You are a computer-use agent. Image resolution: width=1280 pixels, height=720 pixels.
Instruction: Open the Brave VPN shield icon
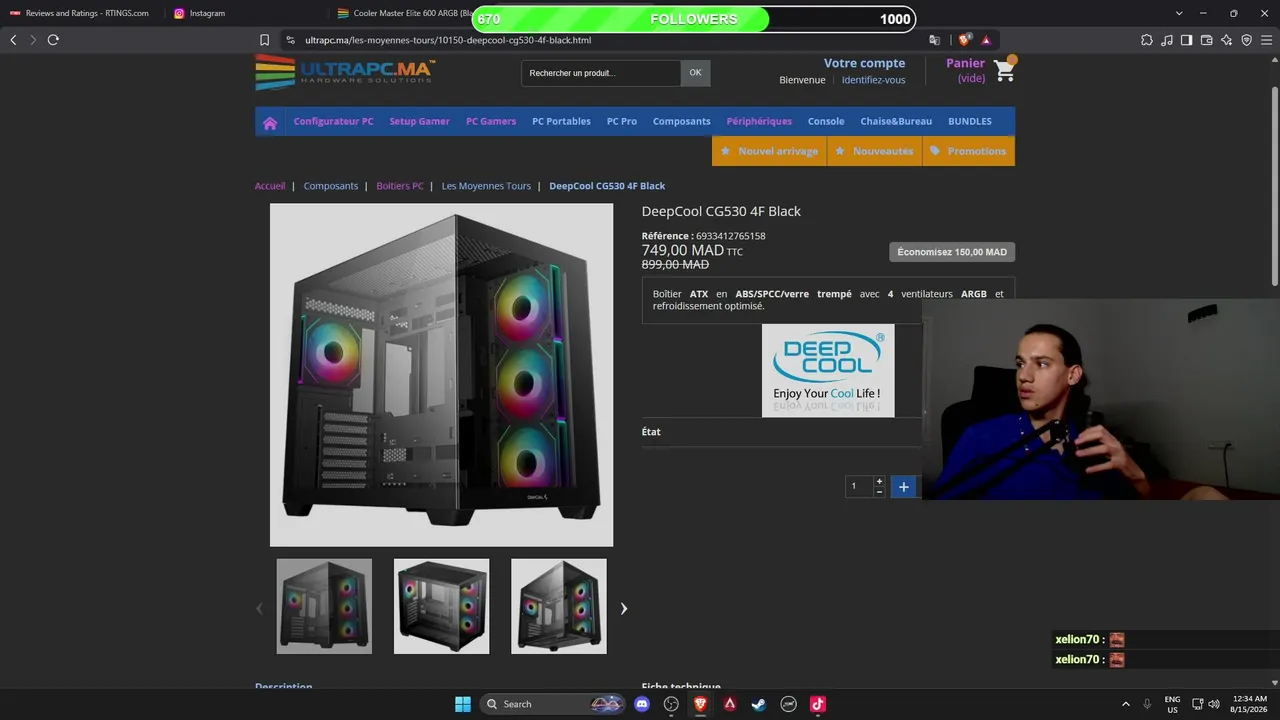(x=1246, y=40)
